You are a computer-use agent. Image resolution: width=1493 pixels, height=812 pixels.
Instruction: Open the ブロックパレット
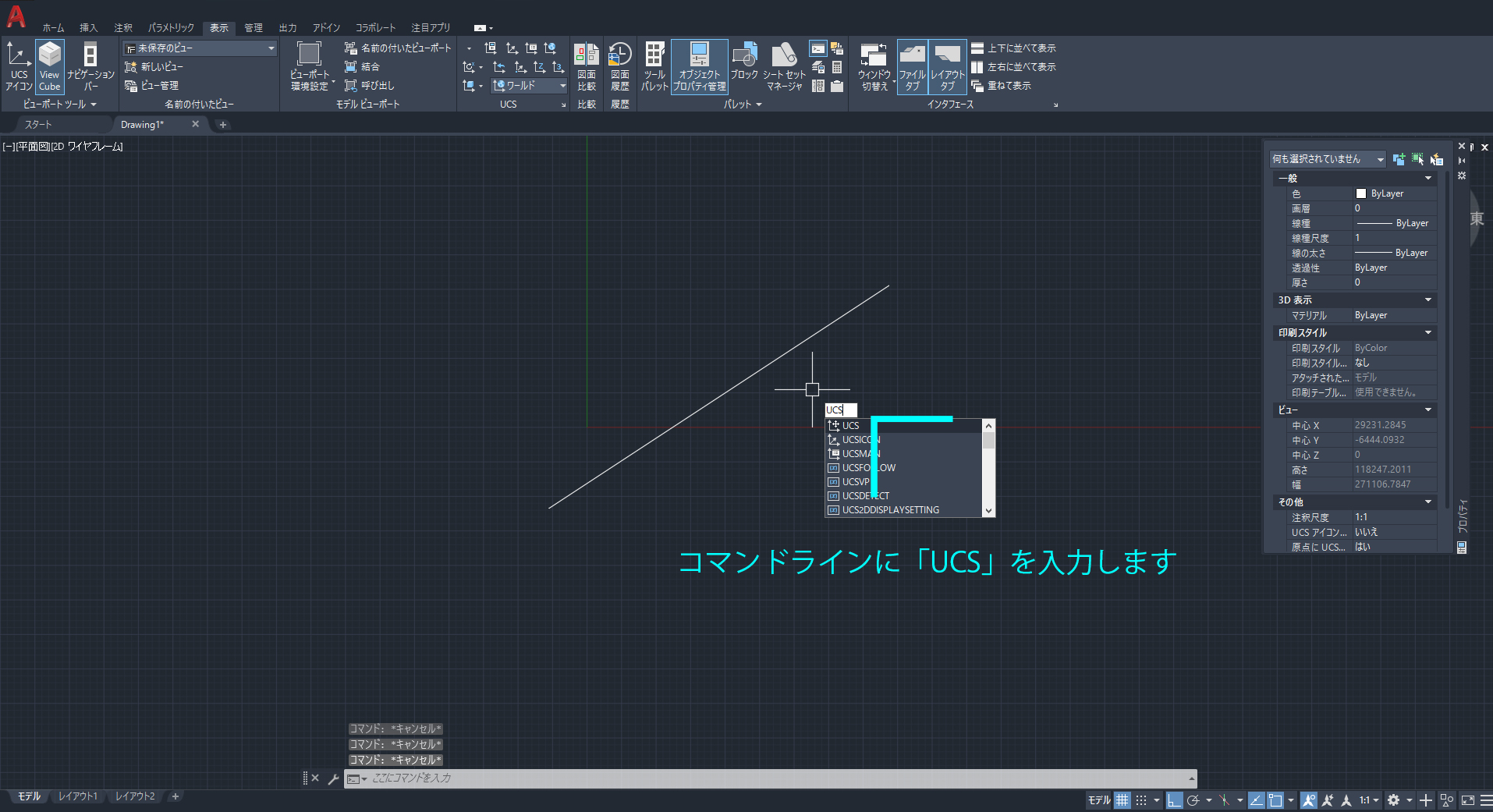coord(745,66)
